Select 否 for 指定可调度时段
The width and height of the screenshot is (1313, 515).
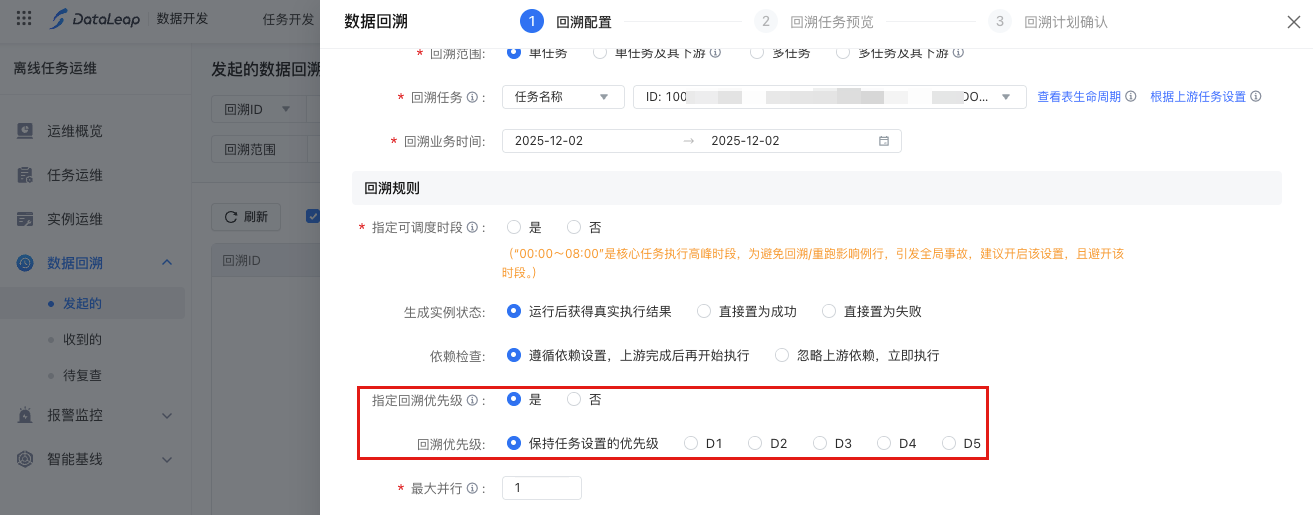point(574,227)
